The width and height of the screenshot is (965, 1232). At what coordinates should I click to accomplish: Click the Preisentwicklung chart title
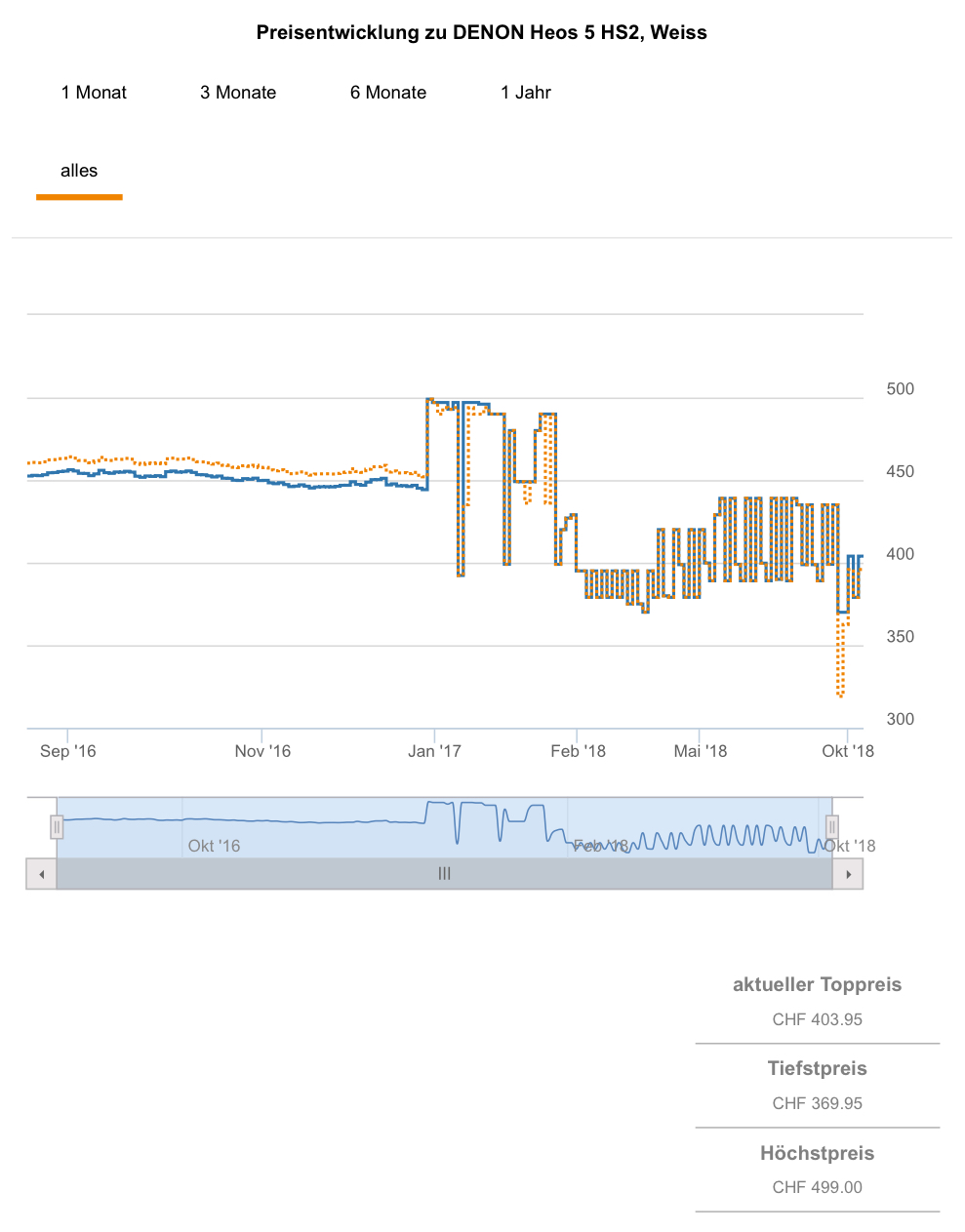[x=481, y=32]
